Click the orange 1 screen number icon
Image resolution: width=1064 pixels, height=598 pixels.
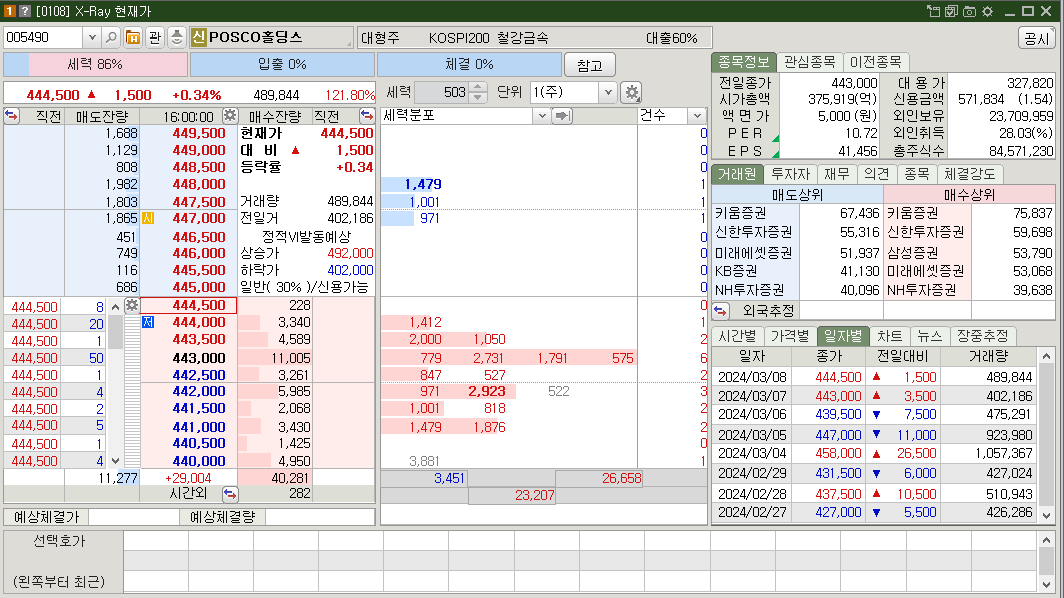pyautogui.click(x=10, y=11)
